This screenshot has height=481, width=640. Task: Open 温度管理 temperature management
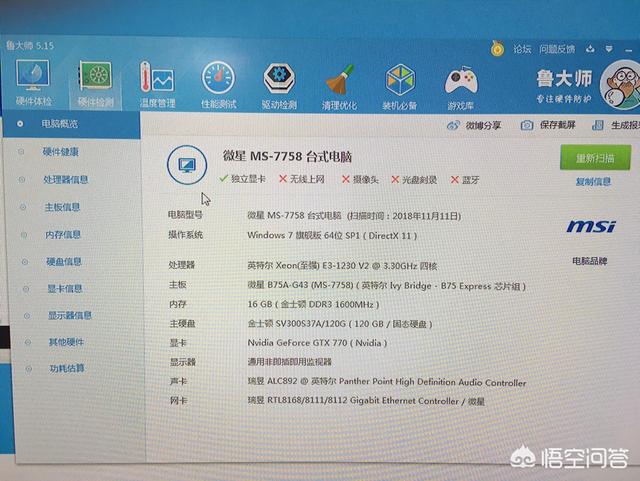tap(158, 85)
